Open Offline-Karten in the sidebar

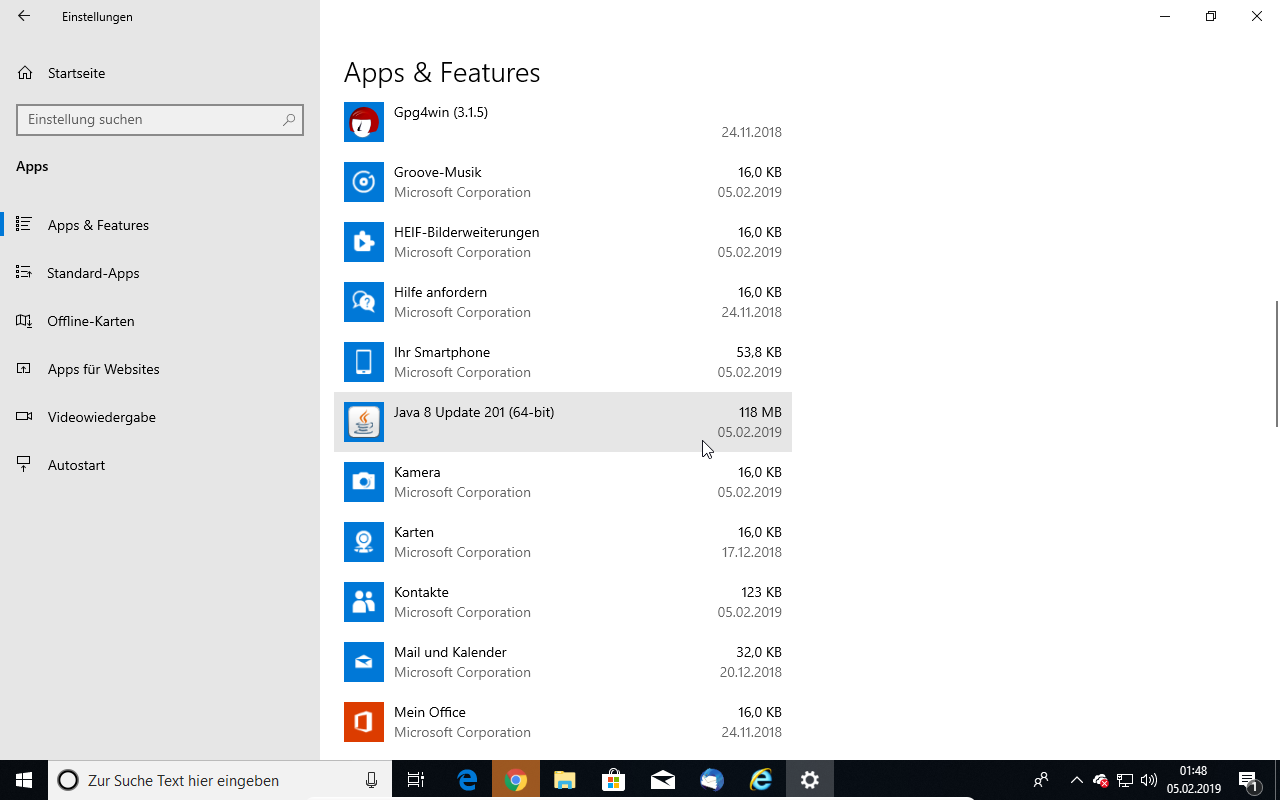[90, 321]
